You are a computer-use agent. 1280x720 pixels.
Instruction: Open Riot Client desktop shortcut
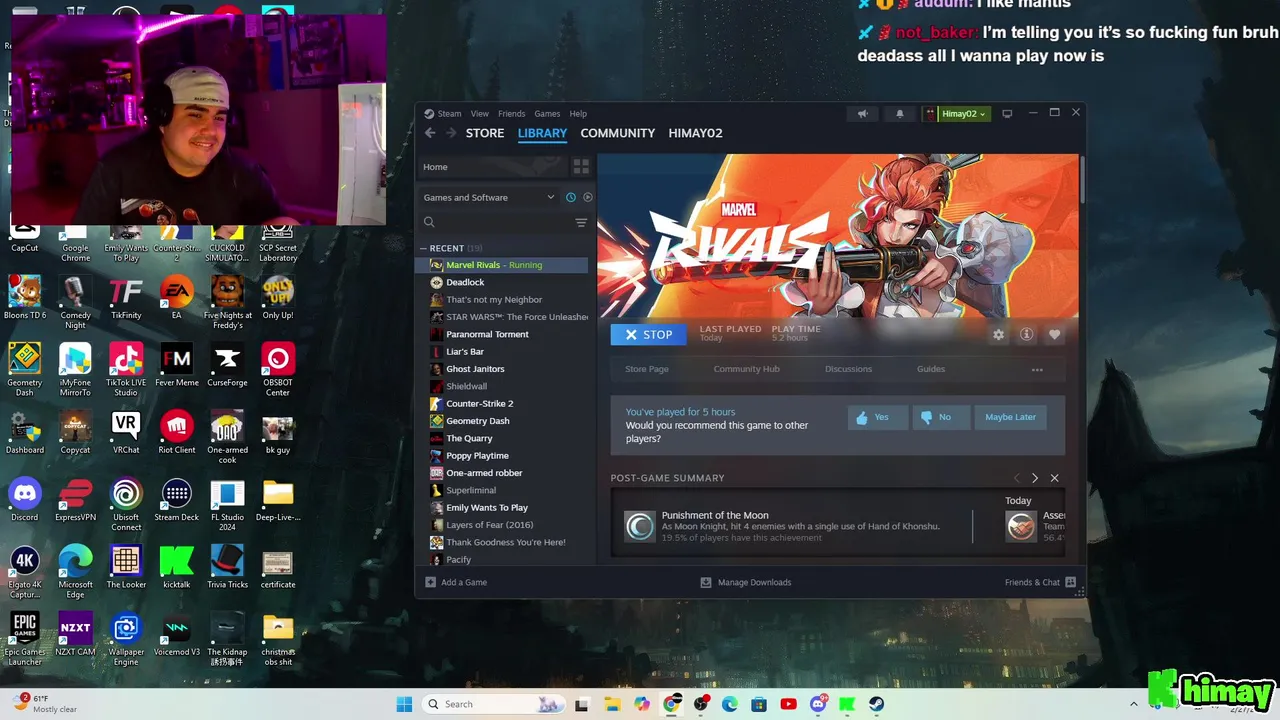(177, 432)
